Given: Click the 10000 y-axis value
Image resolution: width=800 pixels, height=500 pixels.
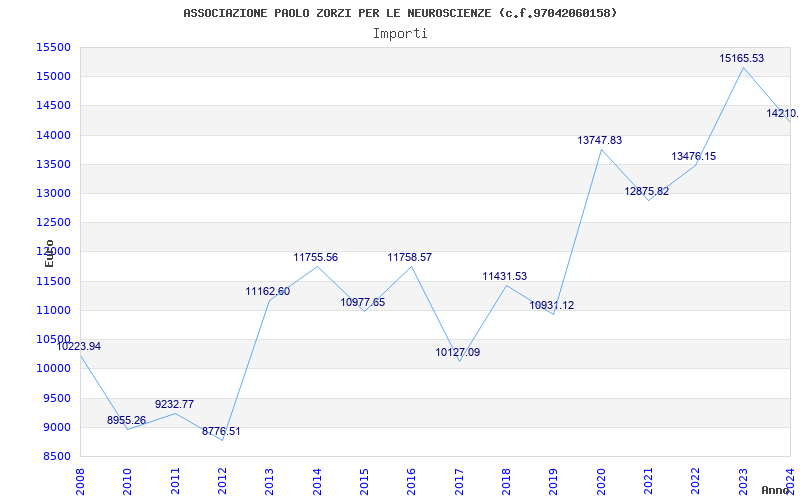Looking at the screenshot, I should [53, 368].
